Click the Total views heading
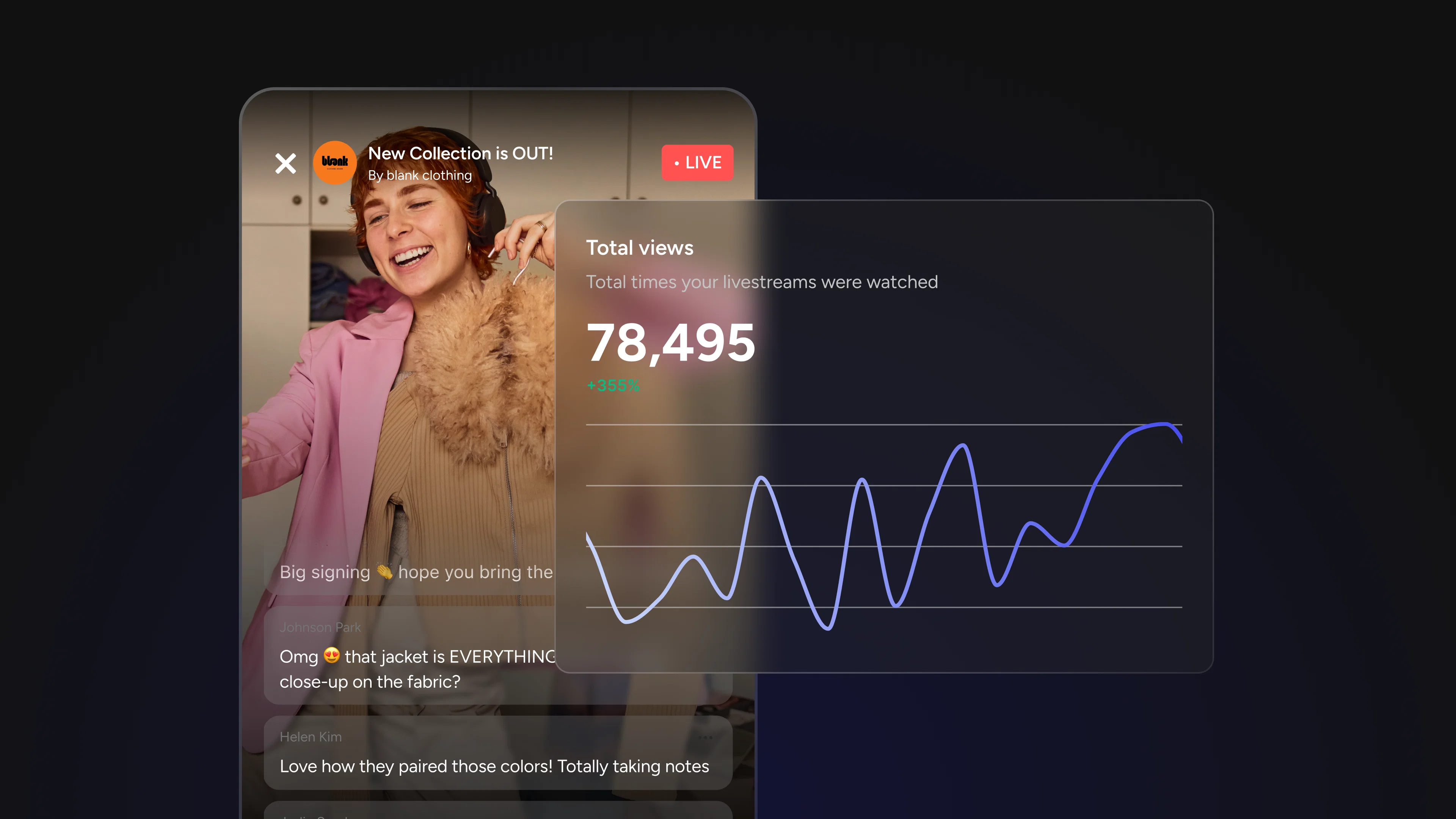 point(639,248)
